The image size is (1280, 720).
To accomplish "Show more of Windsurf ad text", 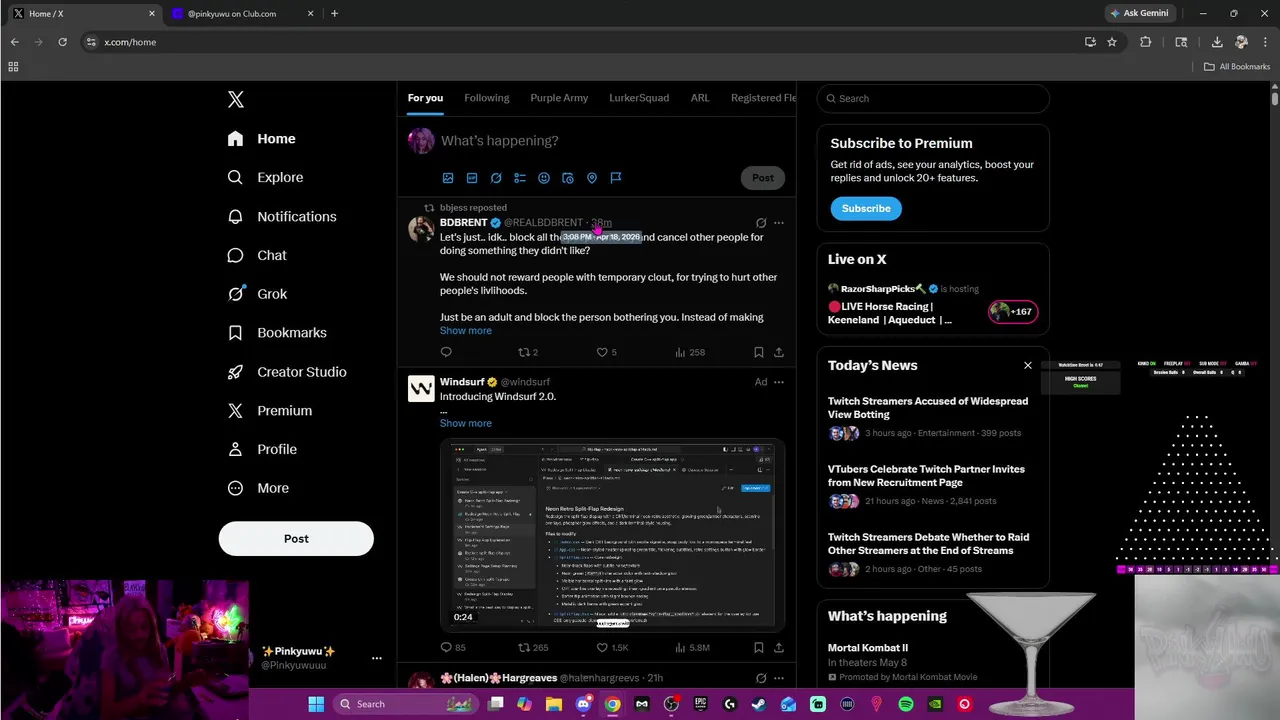I will (x=465, y=423).
